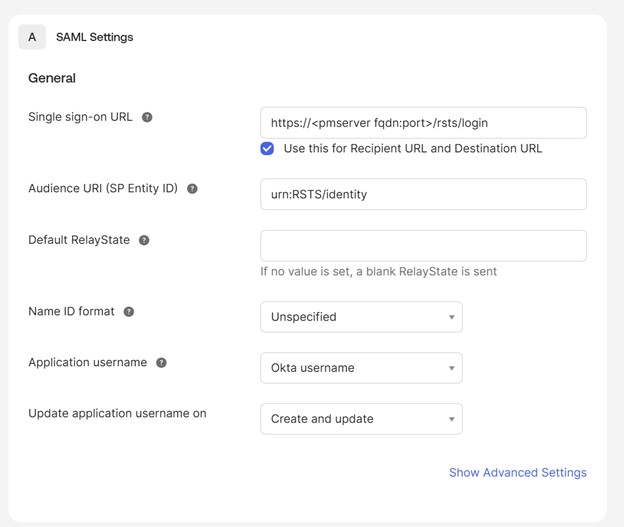Click the blank RelayState hint text
Viewport: 624px width, 527px height.
coord(378,271)
